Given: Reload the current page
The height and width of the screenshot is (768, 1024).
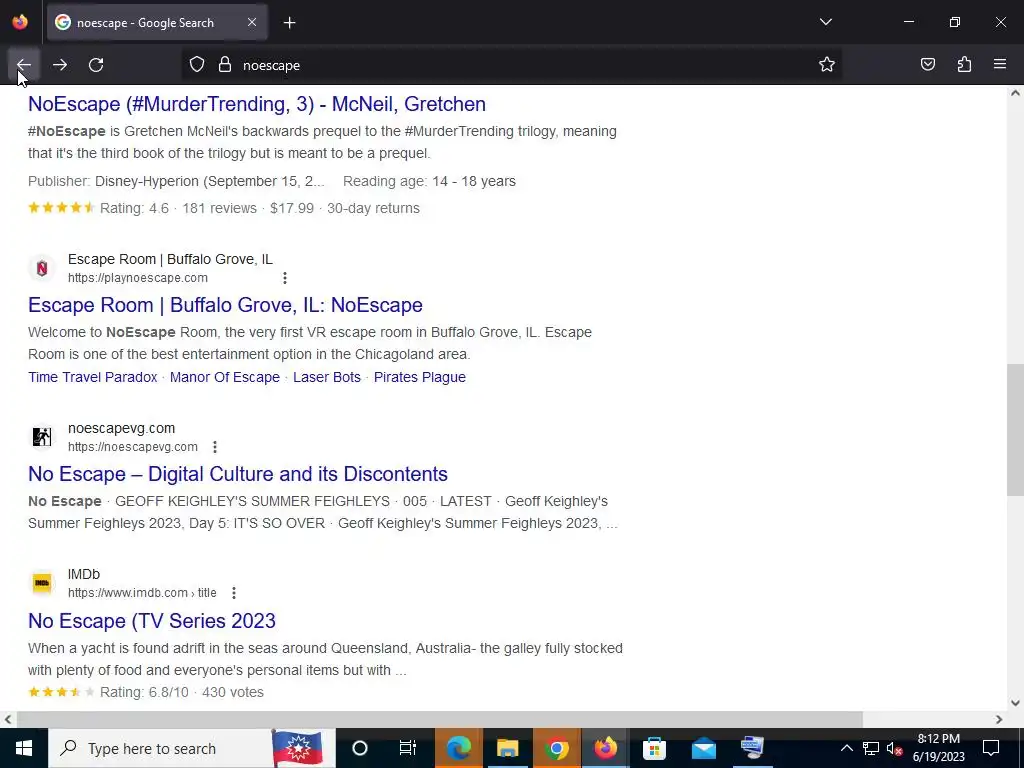Looking at the screenshot, I should (96, 65).
